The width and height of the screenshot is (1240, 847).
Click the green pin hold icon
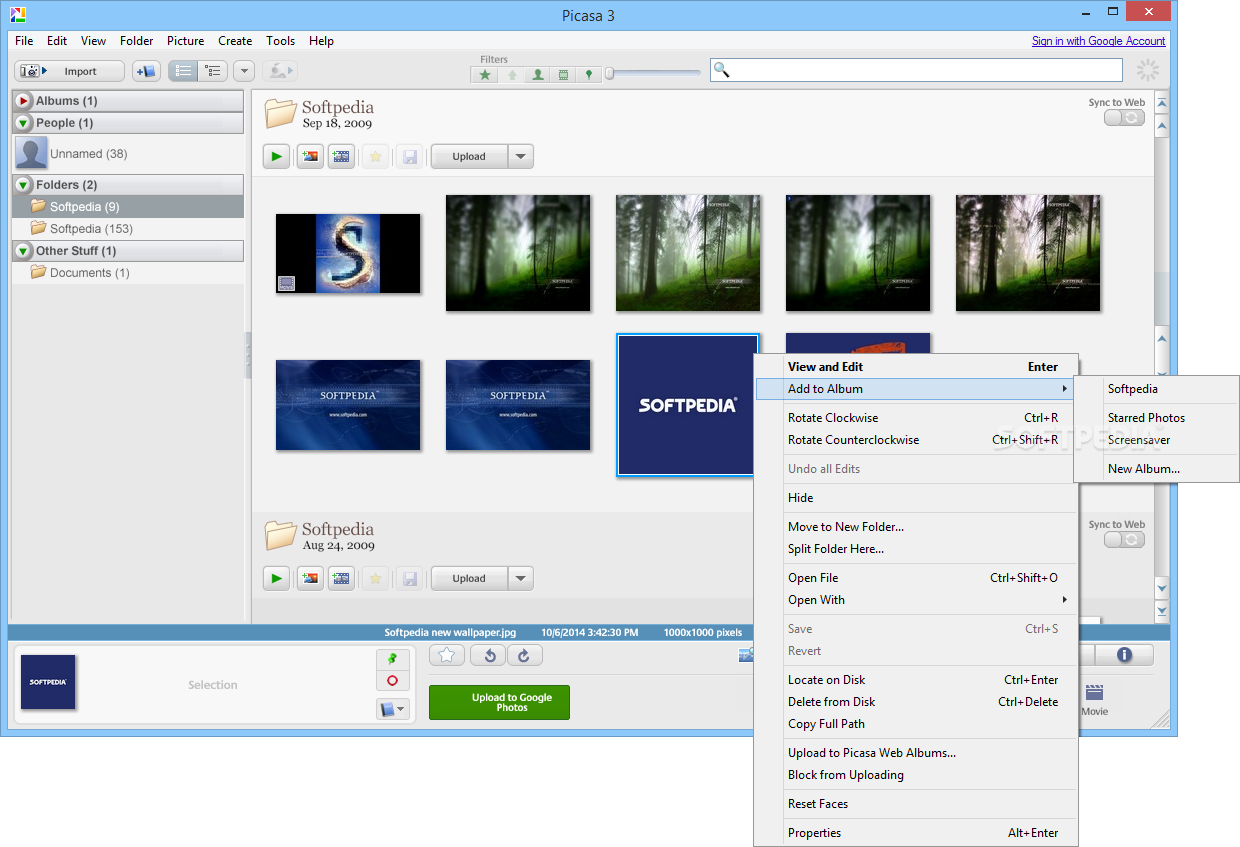[x=392, y=659]
